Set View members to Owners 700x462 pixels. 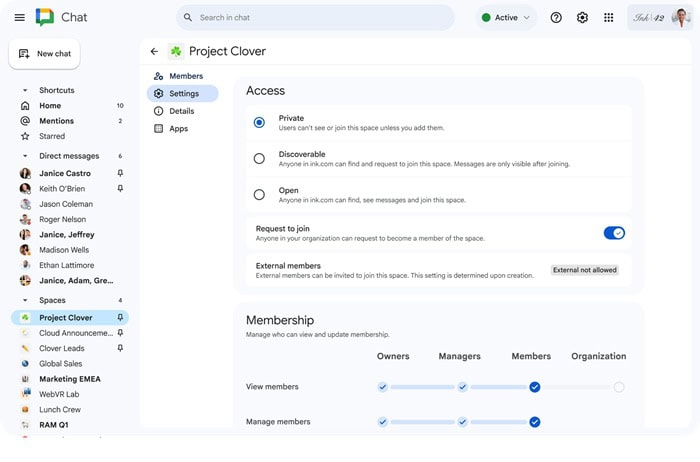point(383,387)
